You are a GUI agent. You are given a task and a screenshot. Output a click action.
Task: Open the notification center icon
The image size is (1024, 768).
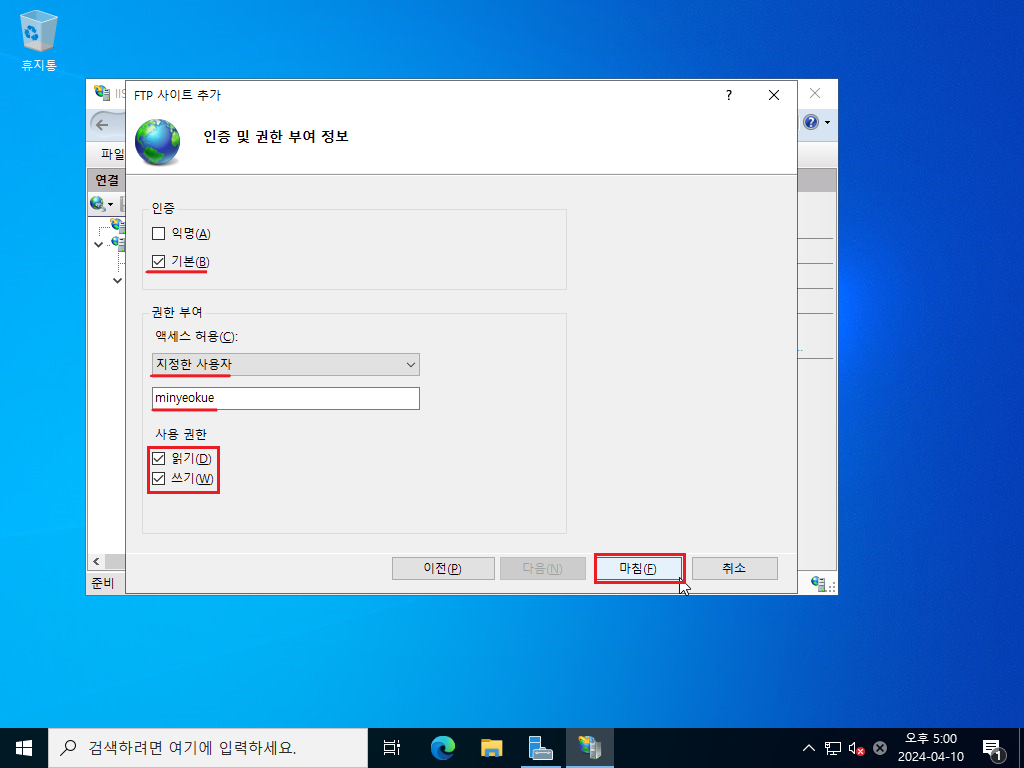pos(994,749)
